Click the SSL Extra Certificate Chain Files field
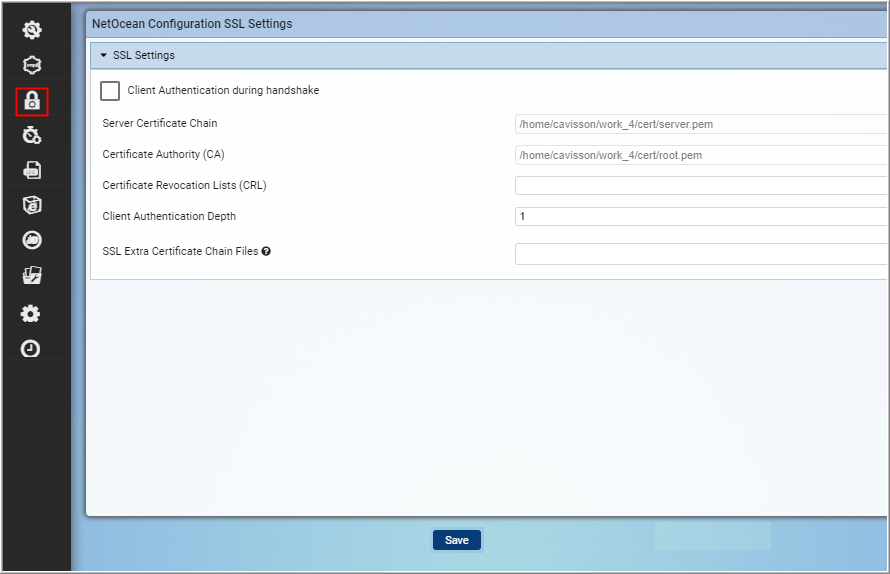The image size is (890, 574). tap(702, 254)
